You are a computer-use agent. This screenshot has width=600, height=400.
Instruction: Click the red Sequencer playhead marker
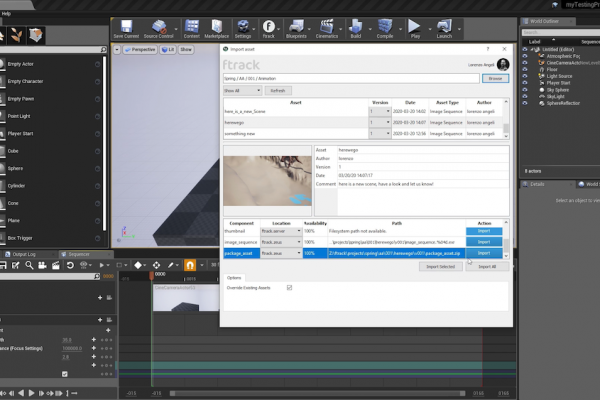coord(152,275)
